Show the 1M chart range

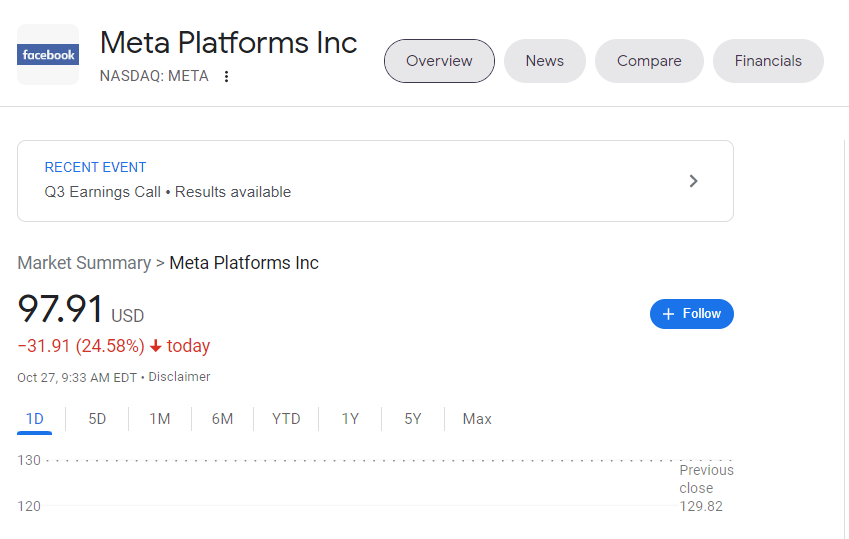click(x=160, y=419)
